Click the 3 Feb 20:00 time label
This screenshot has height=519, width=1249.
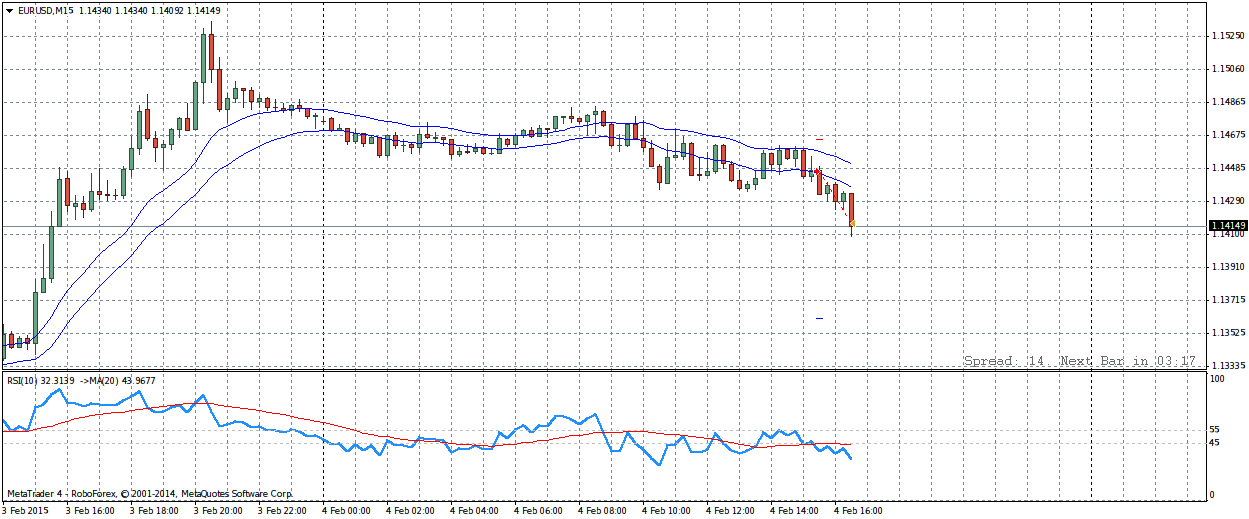(x=218, y=511)
